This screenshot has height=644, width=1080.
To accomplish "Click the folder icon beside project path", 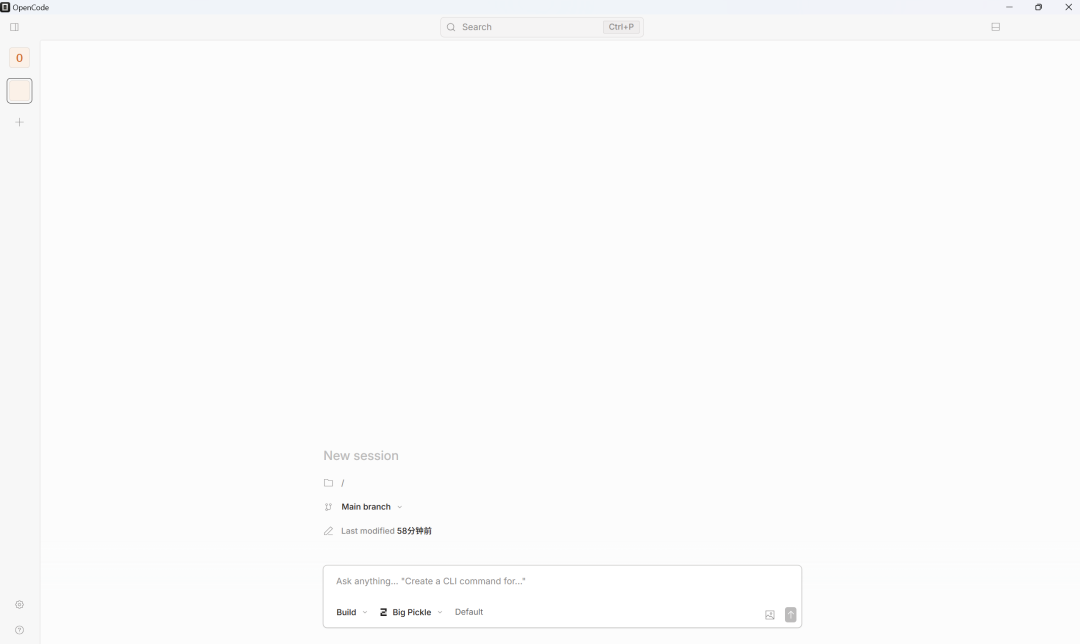I will pos(329,483).
